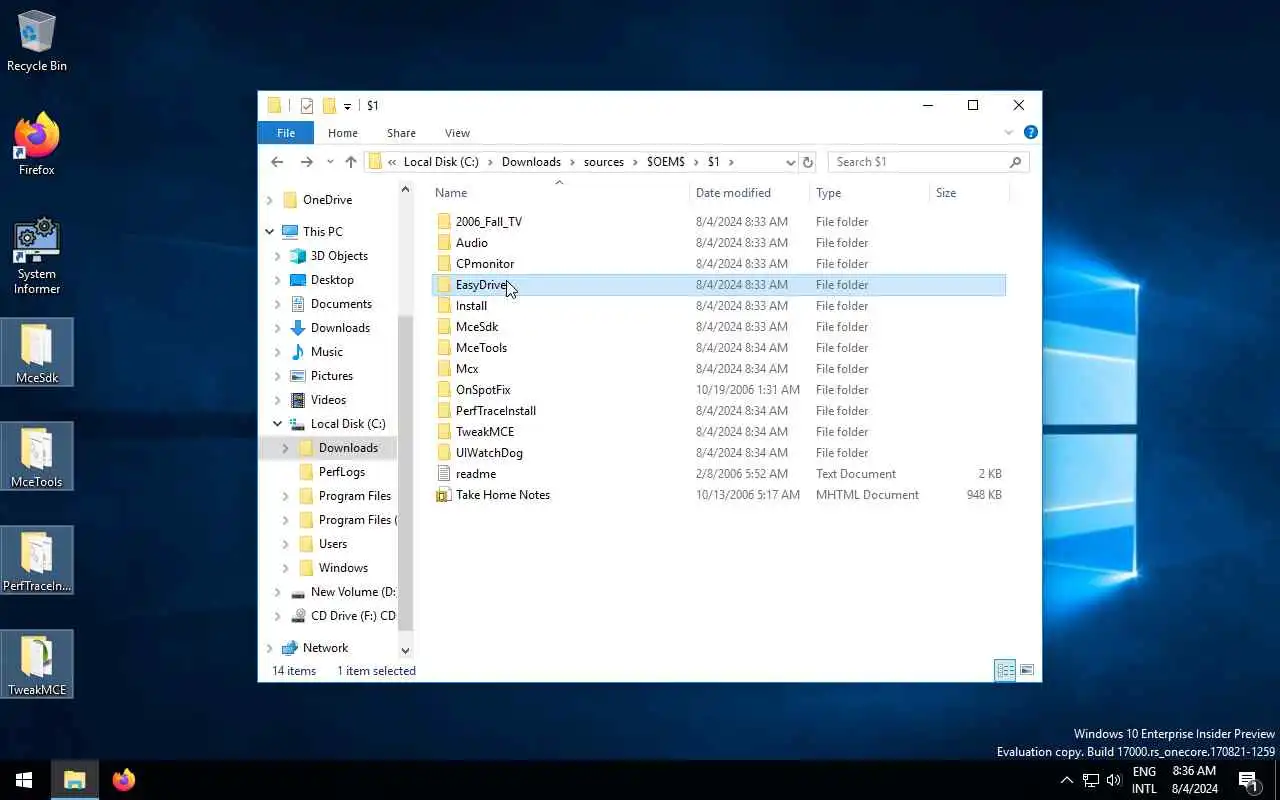Collapse the Local Disk (C:) tree node
Viewport: 1280px width, 800px height.
278,424
